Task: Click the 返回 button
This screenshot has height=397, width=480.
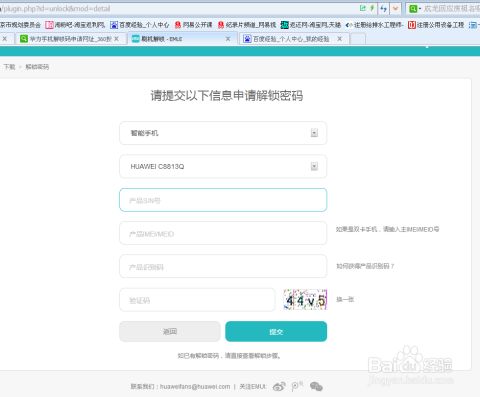Action: coord(170,331)
